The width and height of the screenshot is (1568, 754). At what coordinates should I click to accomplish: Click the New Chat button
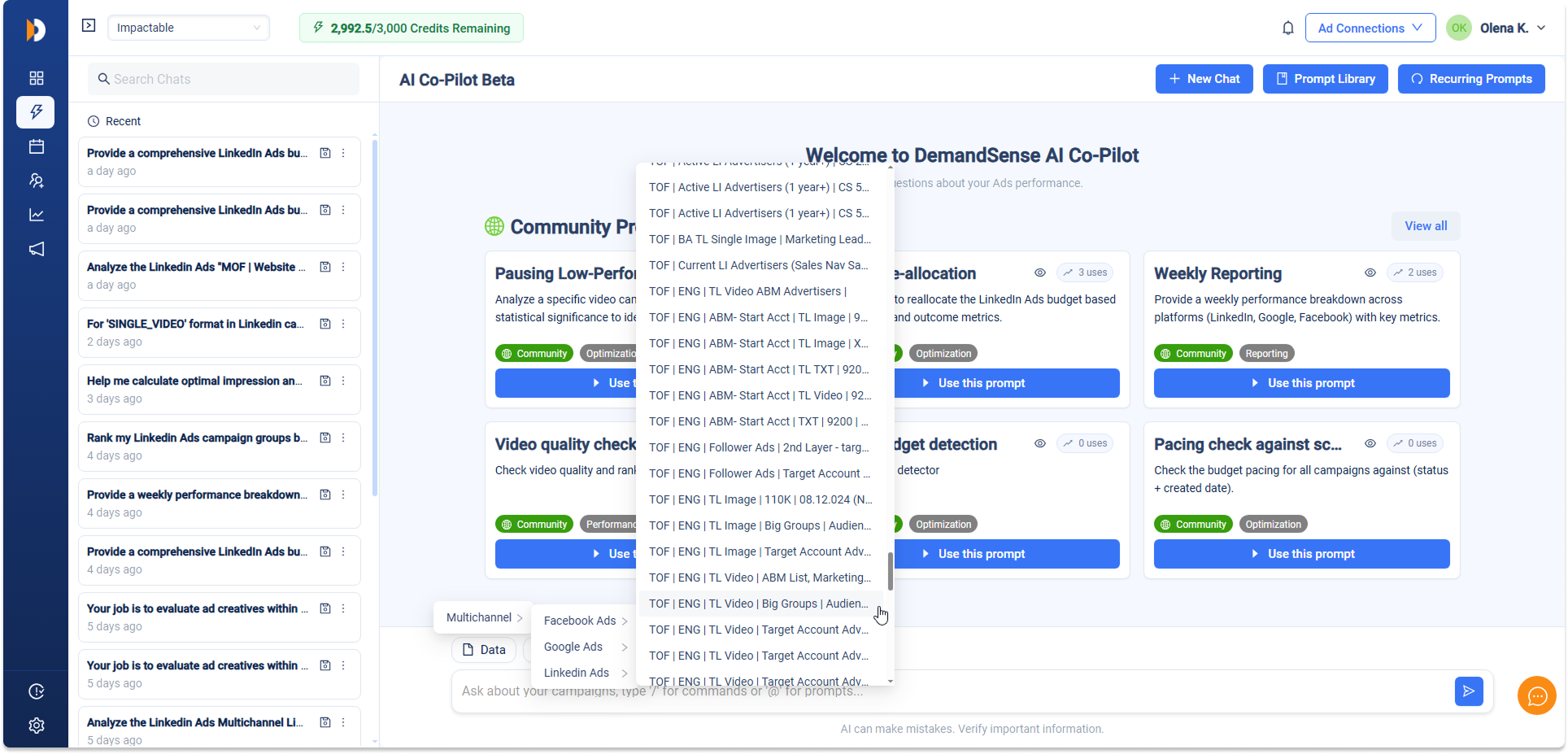point(1204,79)
